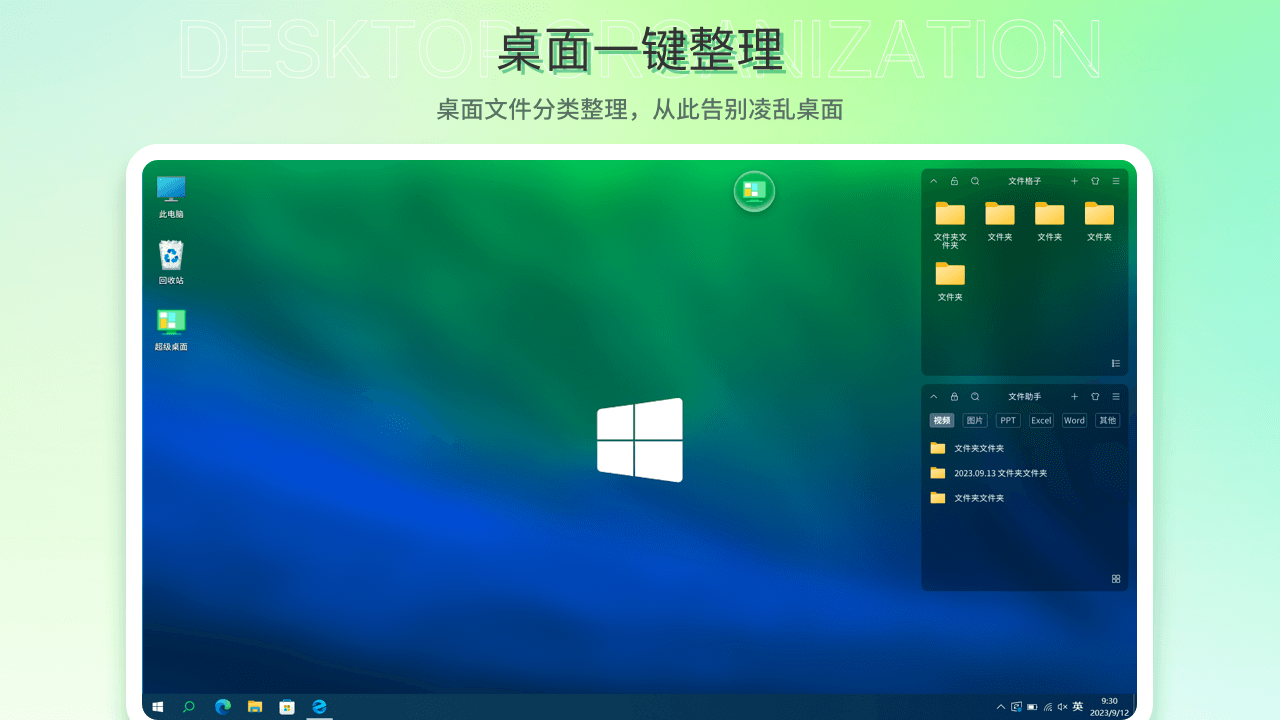The height and width of the screenshot is (720, 1280).
Task: Click the 文件格子 panel title
Action: pos(1025,181)
